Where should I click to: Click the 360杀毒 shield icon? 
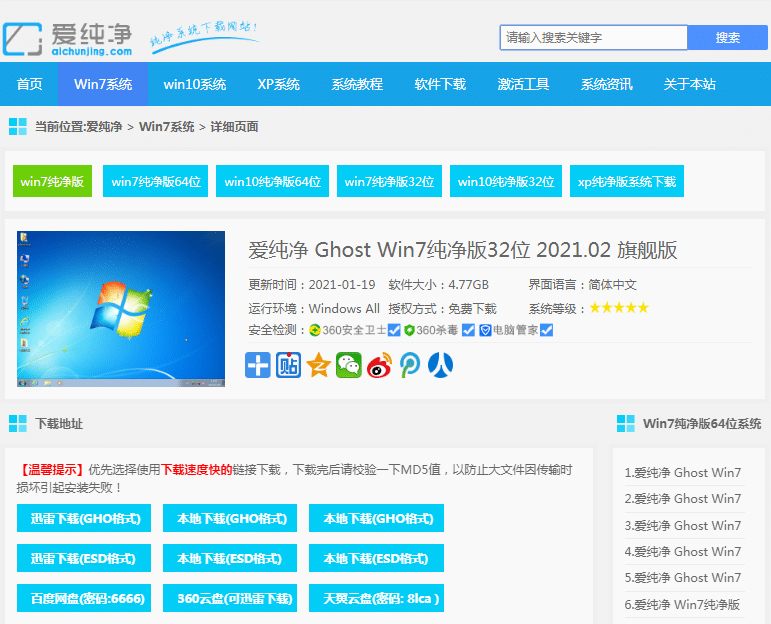pos(409,330)
